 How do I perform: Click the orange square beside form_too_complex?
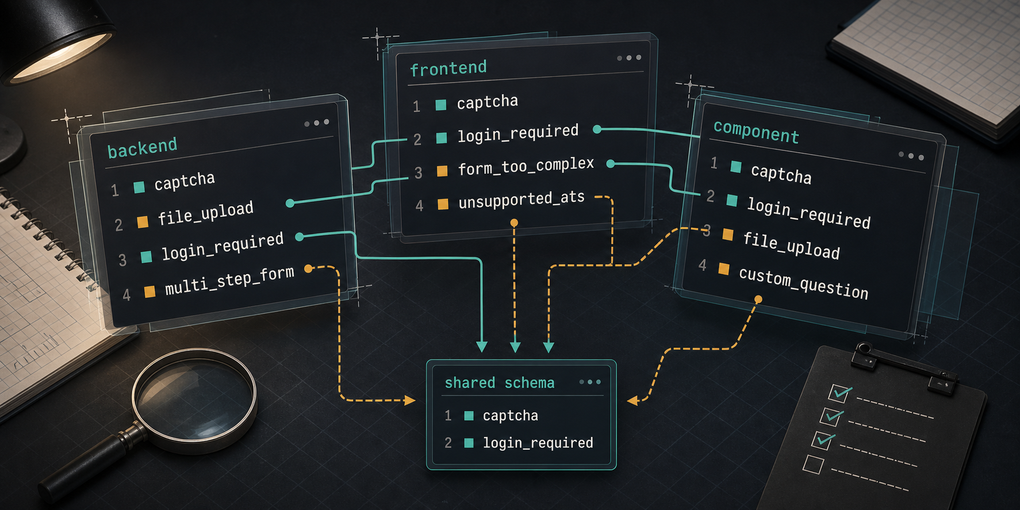pos(442,172)
